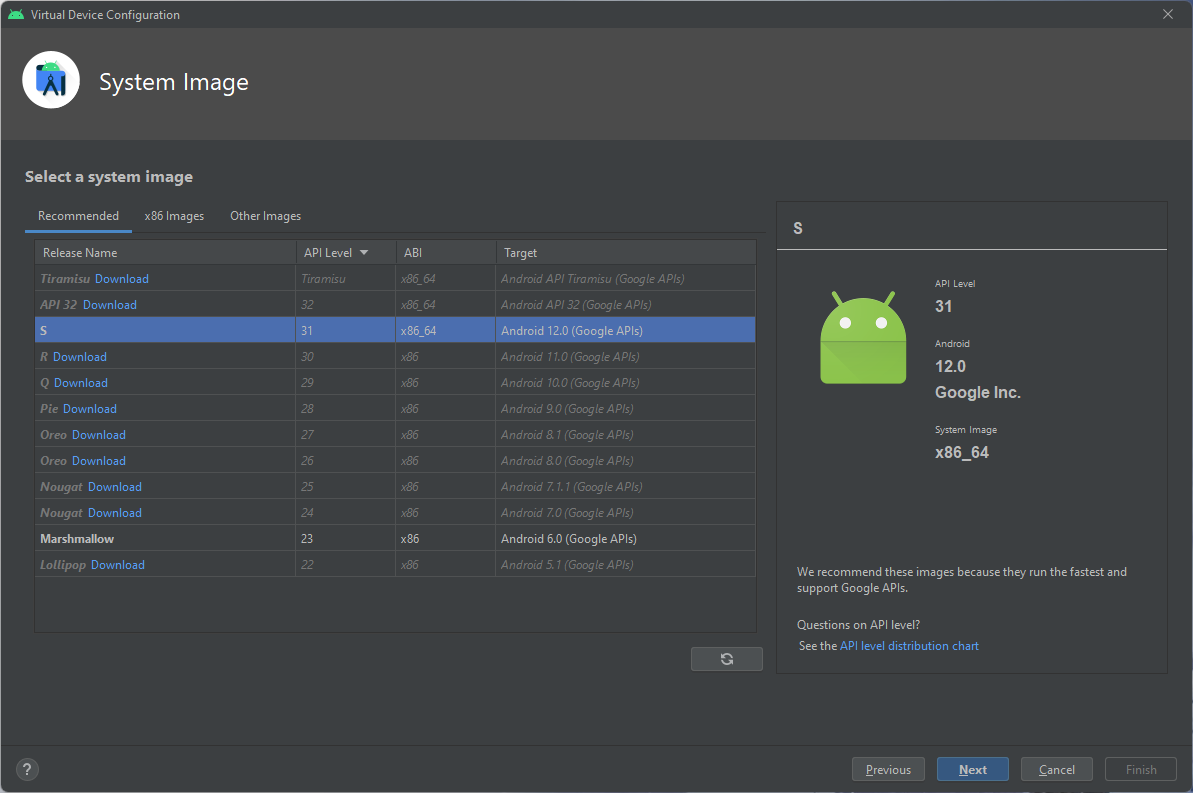Click the x86_64 system image value

(x=962, y=453)
